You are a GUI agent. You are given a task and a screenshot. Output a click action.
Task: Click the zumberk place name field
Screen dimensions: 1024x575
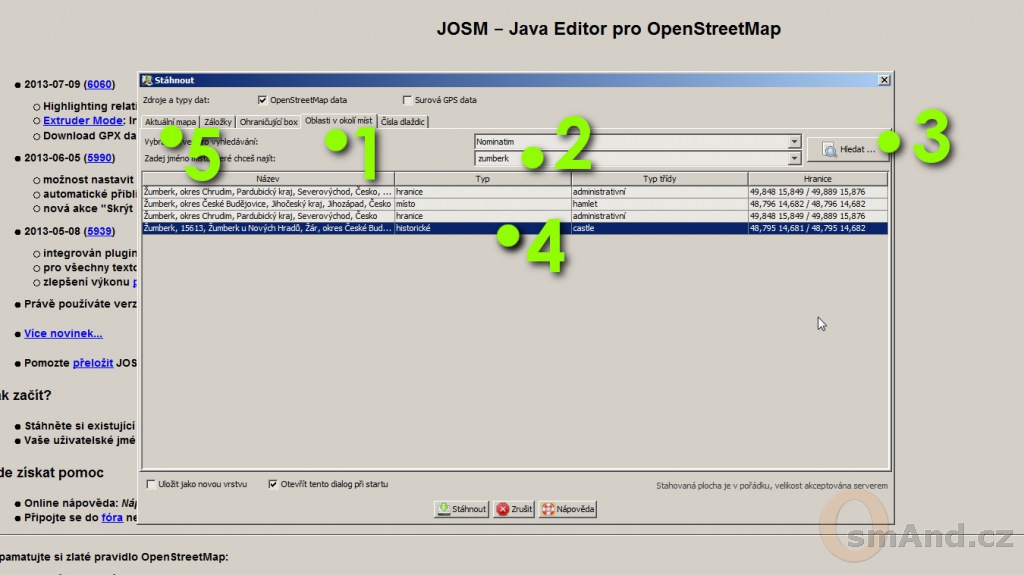pyautogui.click(x=631, y=158)
